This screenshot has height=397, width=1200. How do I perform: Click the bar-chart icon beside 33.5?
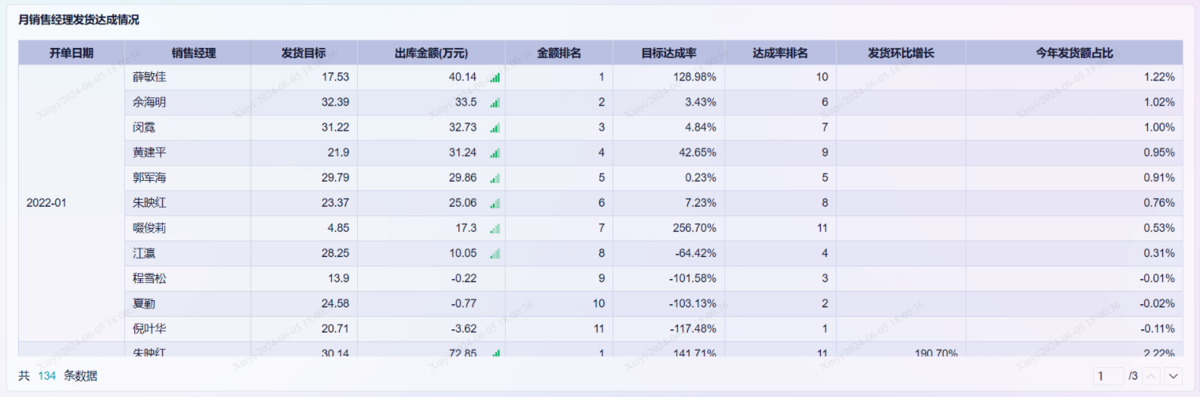pos(494,102)
